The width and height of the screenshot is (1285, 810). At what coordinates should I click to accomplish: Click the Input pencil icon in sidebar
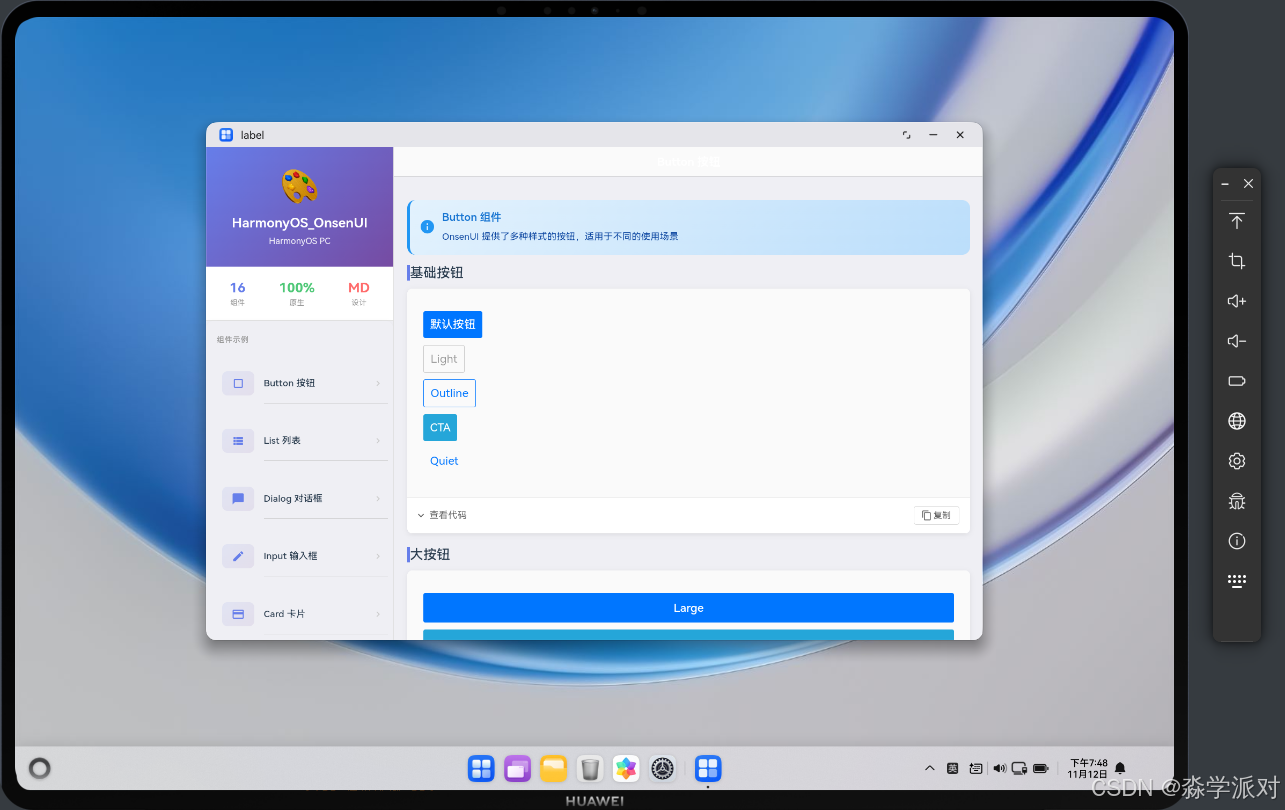coord(238,556)
